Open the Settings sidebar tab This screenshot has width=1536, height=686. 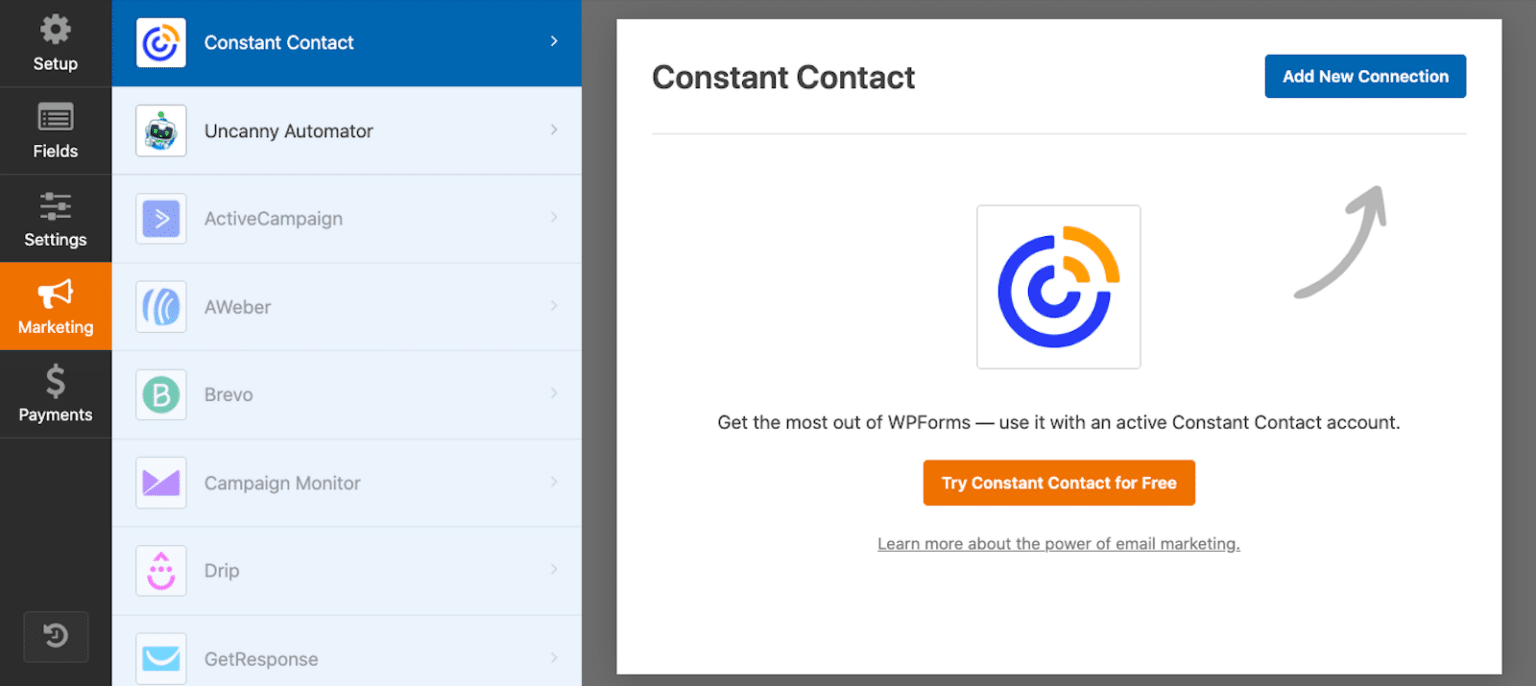coord(55,219)
